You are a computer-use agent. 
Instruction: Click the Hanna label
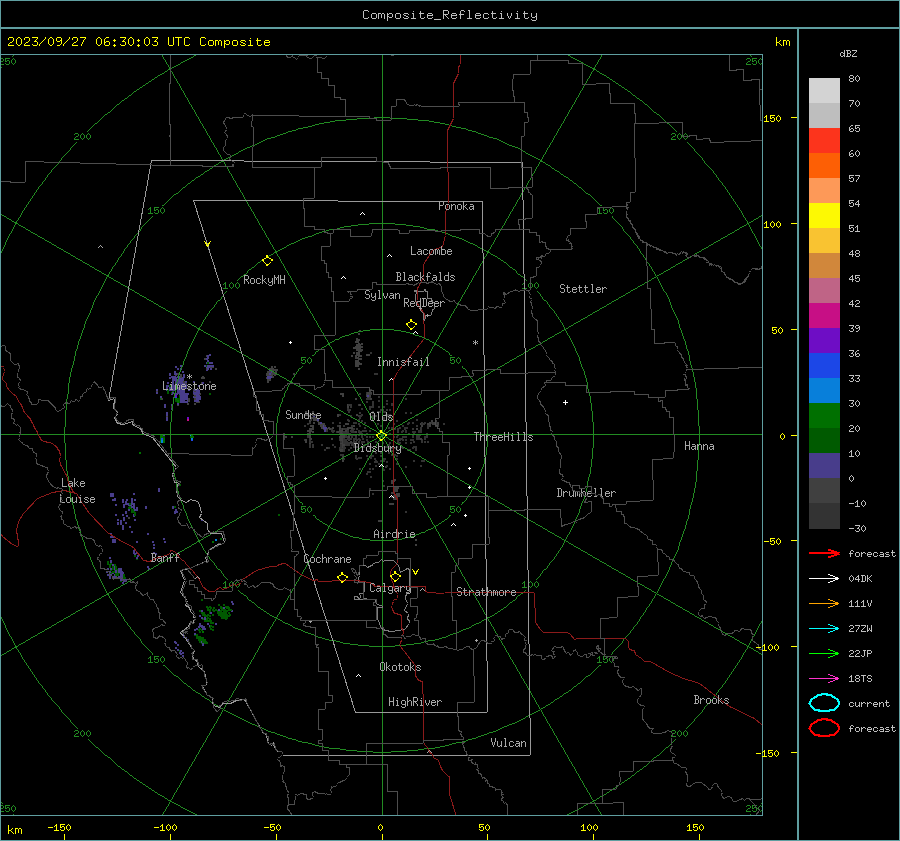coord(699,446)
